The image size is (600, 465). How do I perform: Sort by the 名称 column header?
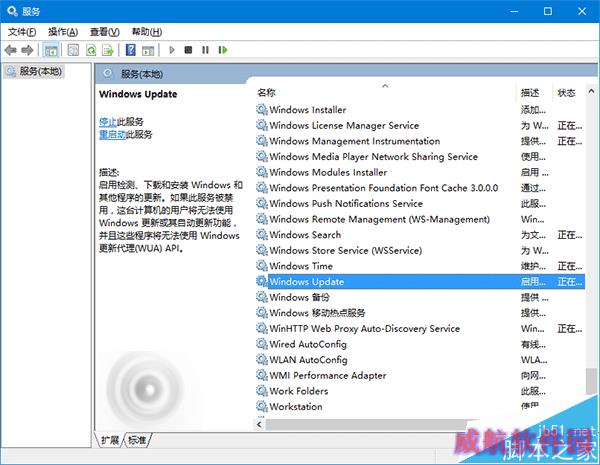pos(266,93)
